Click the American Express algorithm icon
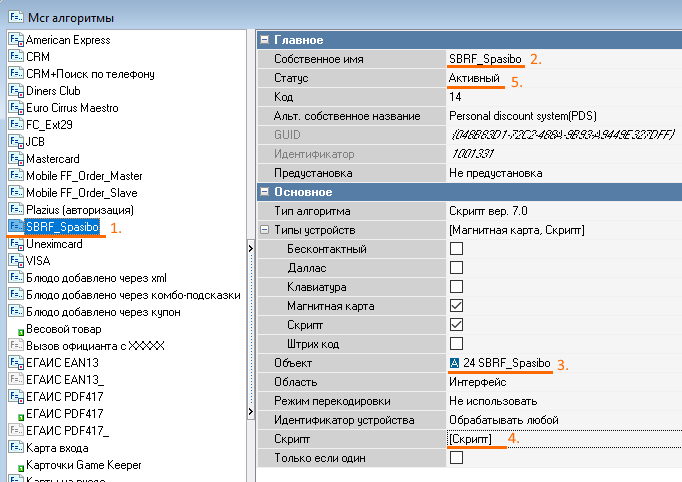 click(x=14, y=40)
